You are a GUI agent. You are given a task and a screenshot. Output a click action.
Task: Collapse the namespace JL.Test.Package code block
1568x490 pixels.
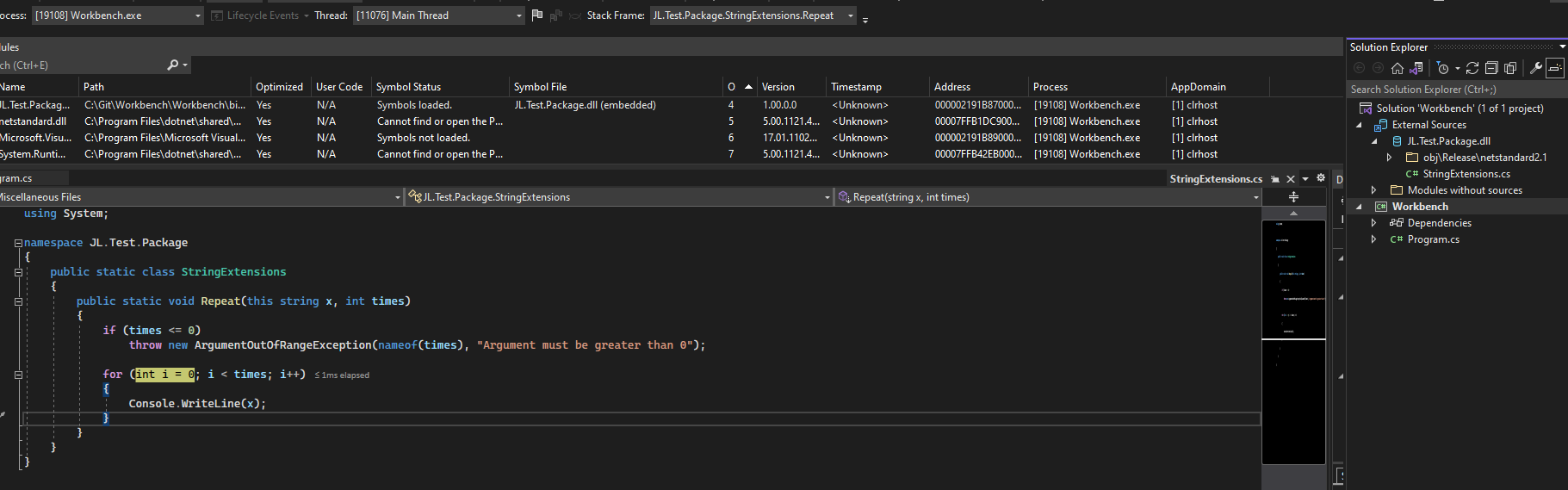[18, 243]
